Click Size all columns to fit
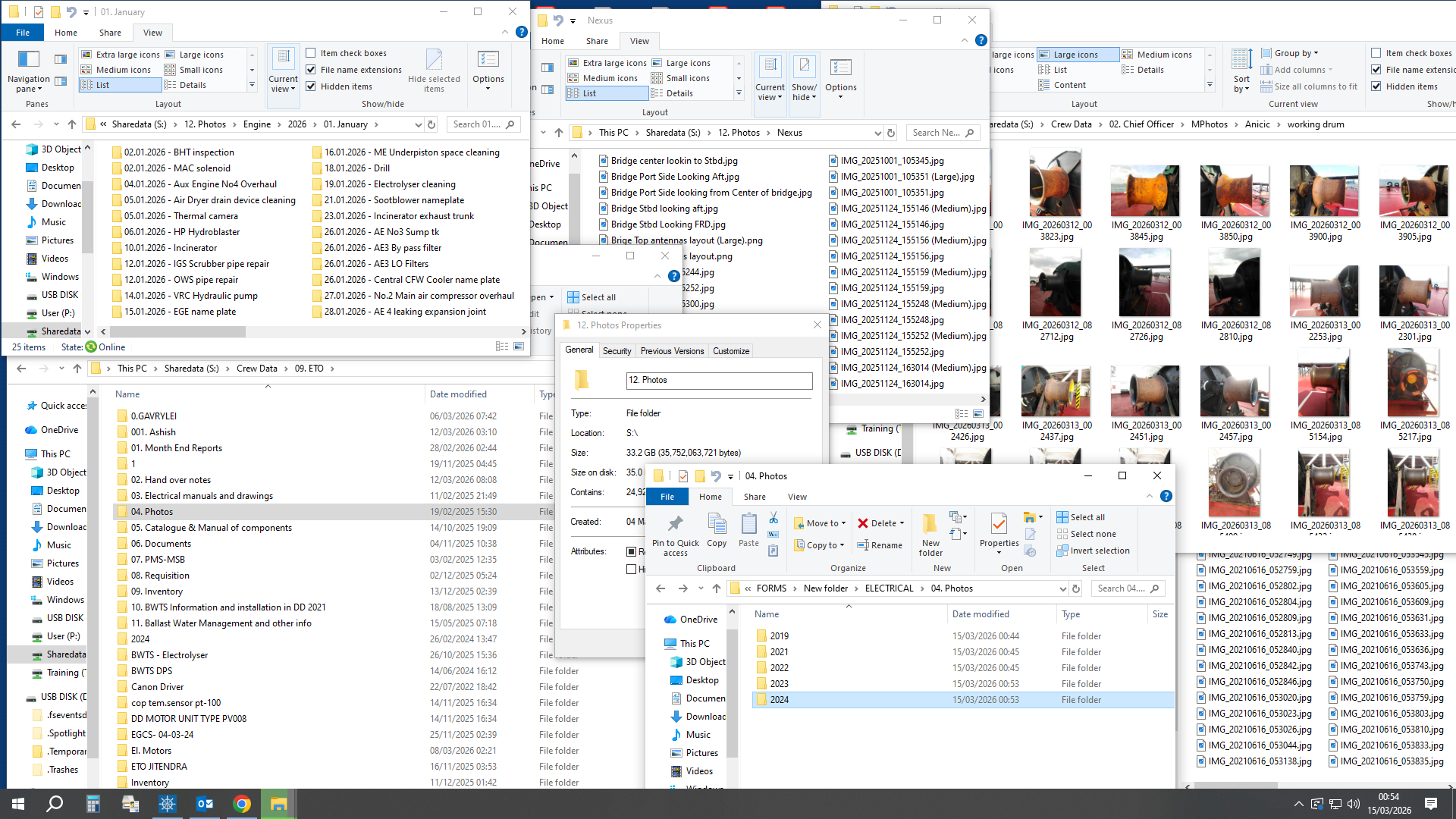The height and width of the screenshot is (819, 1456). (x=1309, y=86)
